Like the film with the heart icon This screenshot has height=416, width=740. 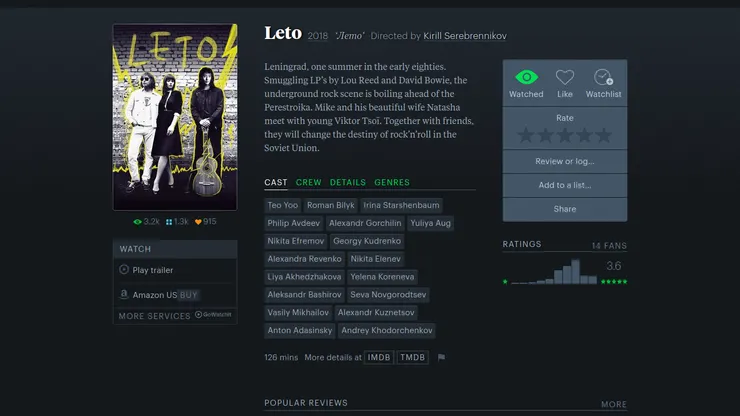tap(565, 78)
